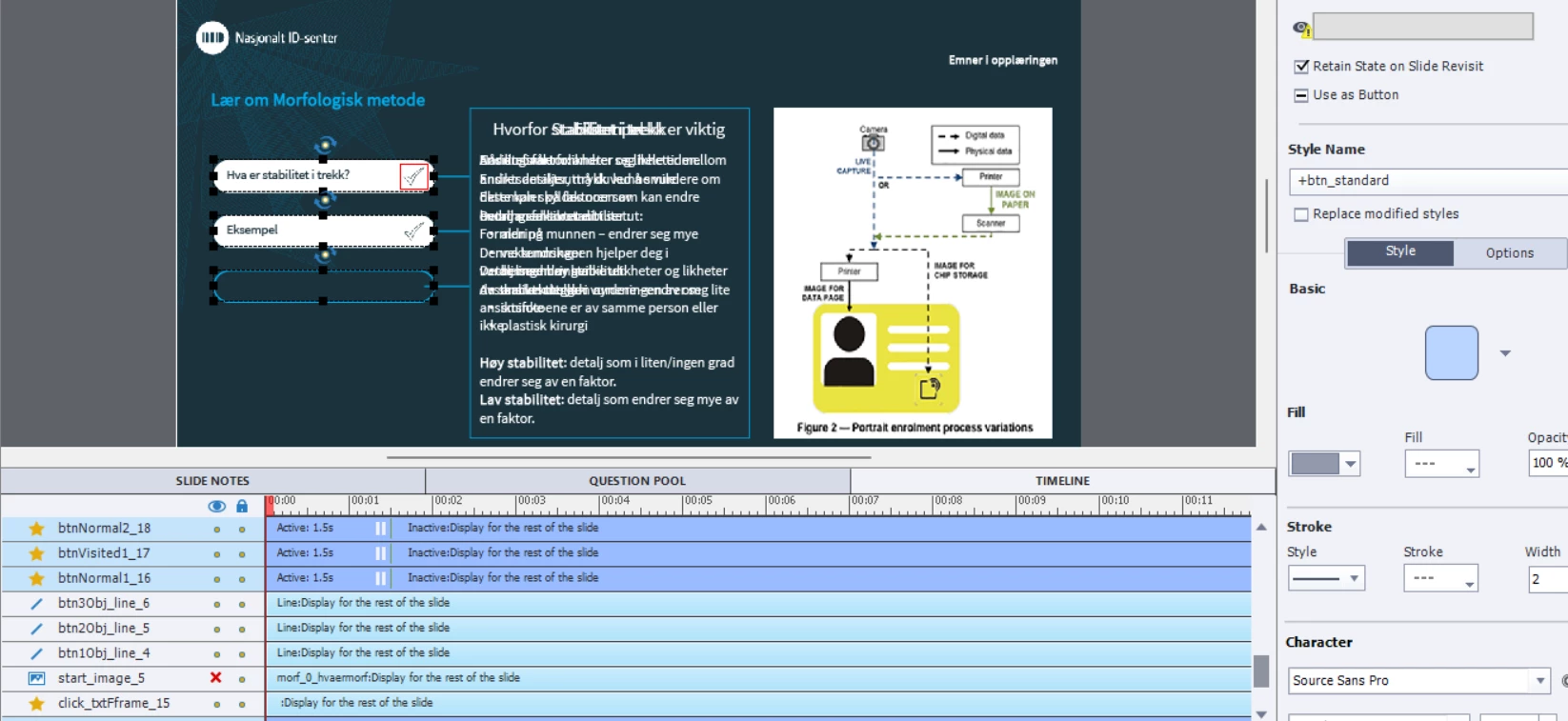
Task: Click rotate handle above the empty button
Action: [325, 254]
